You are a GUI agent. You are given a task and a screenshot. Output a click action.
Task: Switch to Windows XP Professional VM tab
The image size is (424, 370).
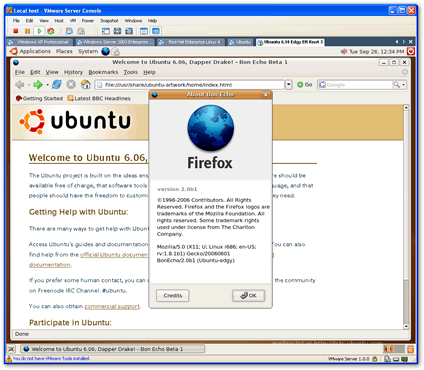pos(40,42)
